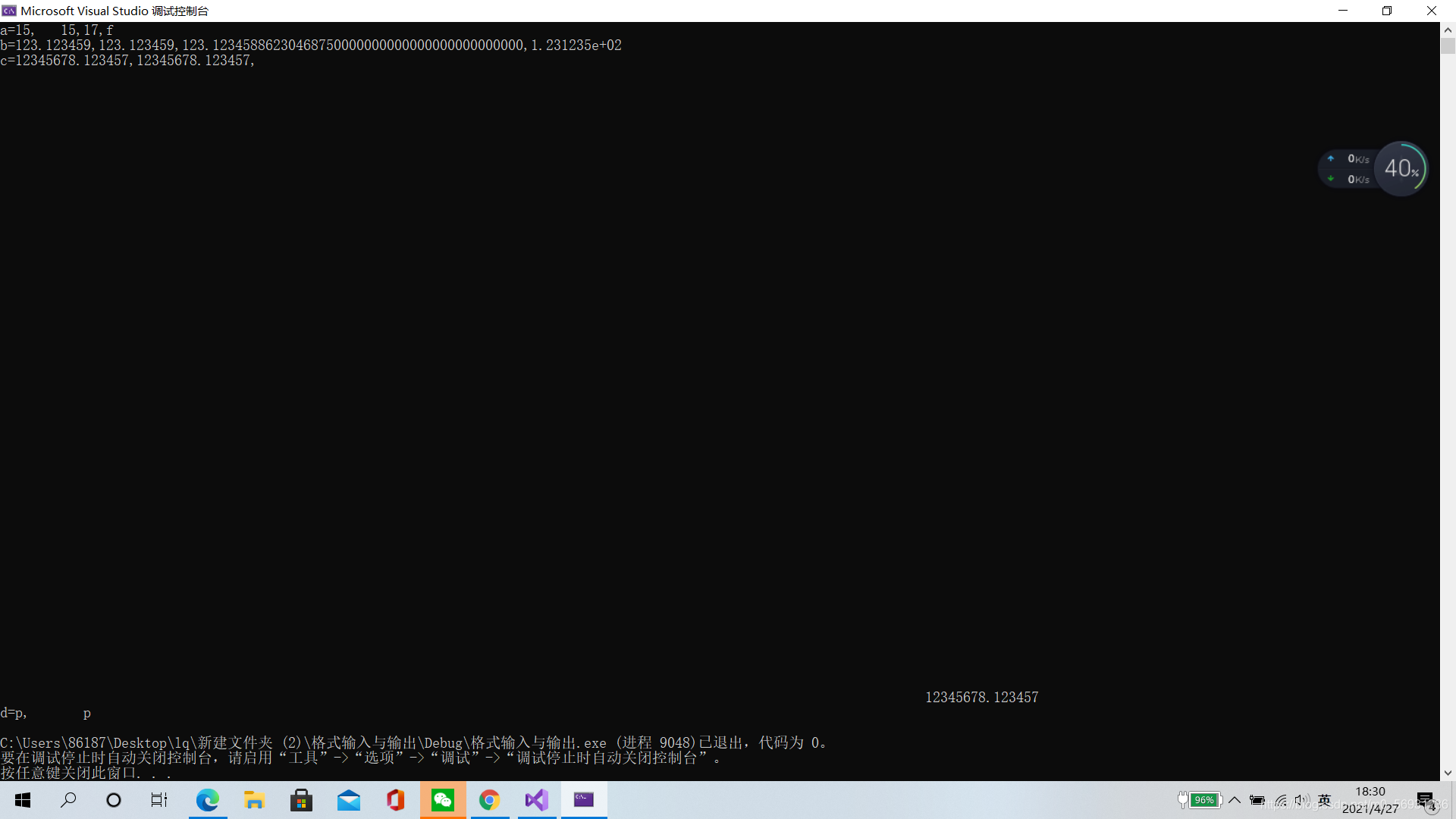Screen dimensions: 1456x819
Task: Open Office app from taskbar
Action: coord(396,800)
